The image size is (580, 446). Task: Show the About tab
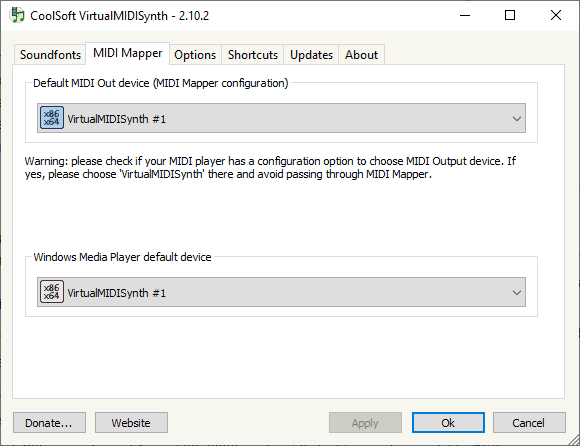point(361,55)
